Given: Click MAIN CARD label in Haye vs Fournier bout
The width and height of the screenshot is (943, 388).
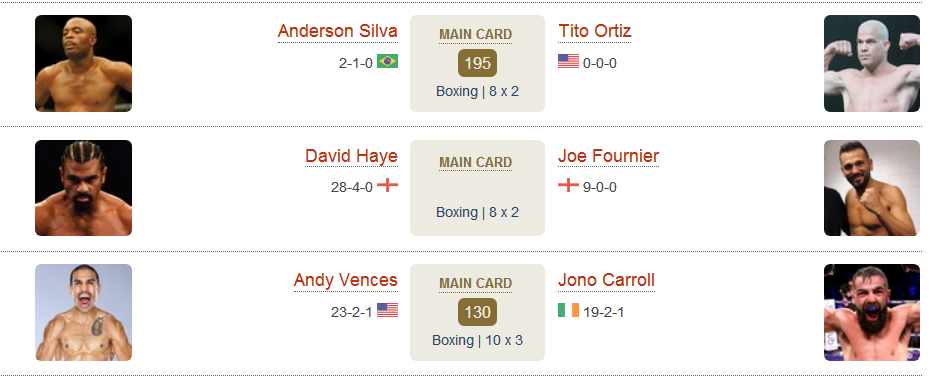Looking at the screenshot, I should pos(476,162).
